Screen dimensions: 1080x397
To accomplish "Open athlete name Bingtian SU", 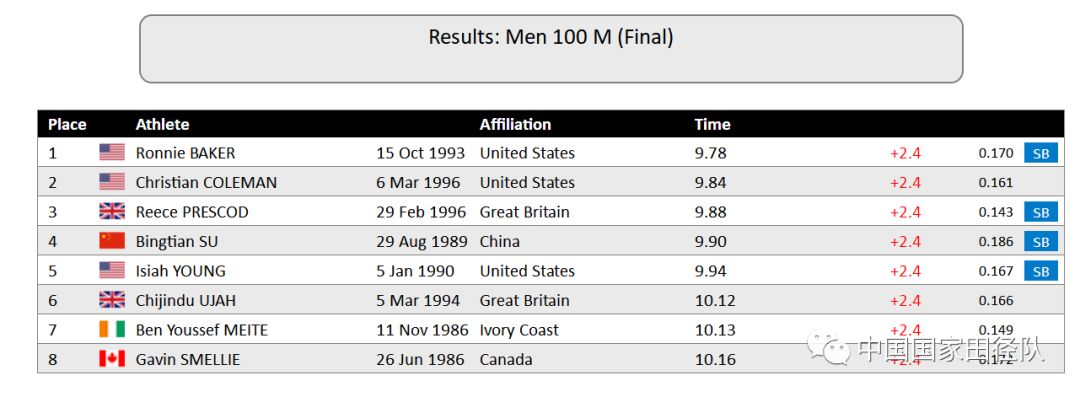I will click(177, 242).
